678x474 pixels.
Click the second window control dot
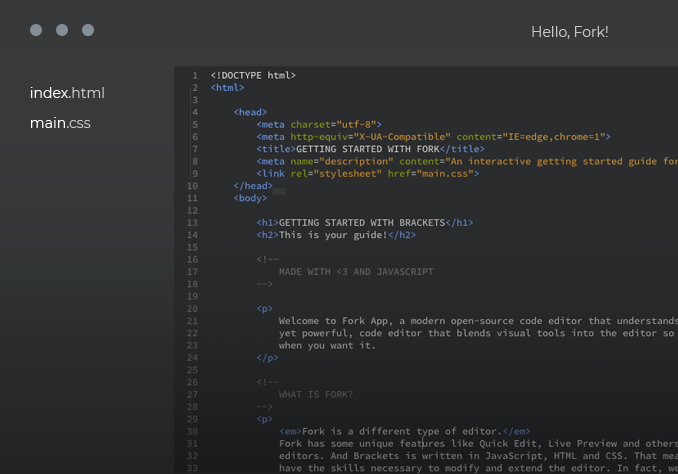pos(62,30)
